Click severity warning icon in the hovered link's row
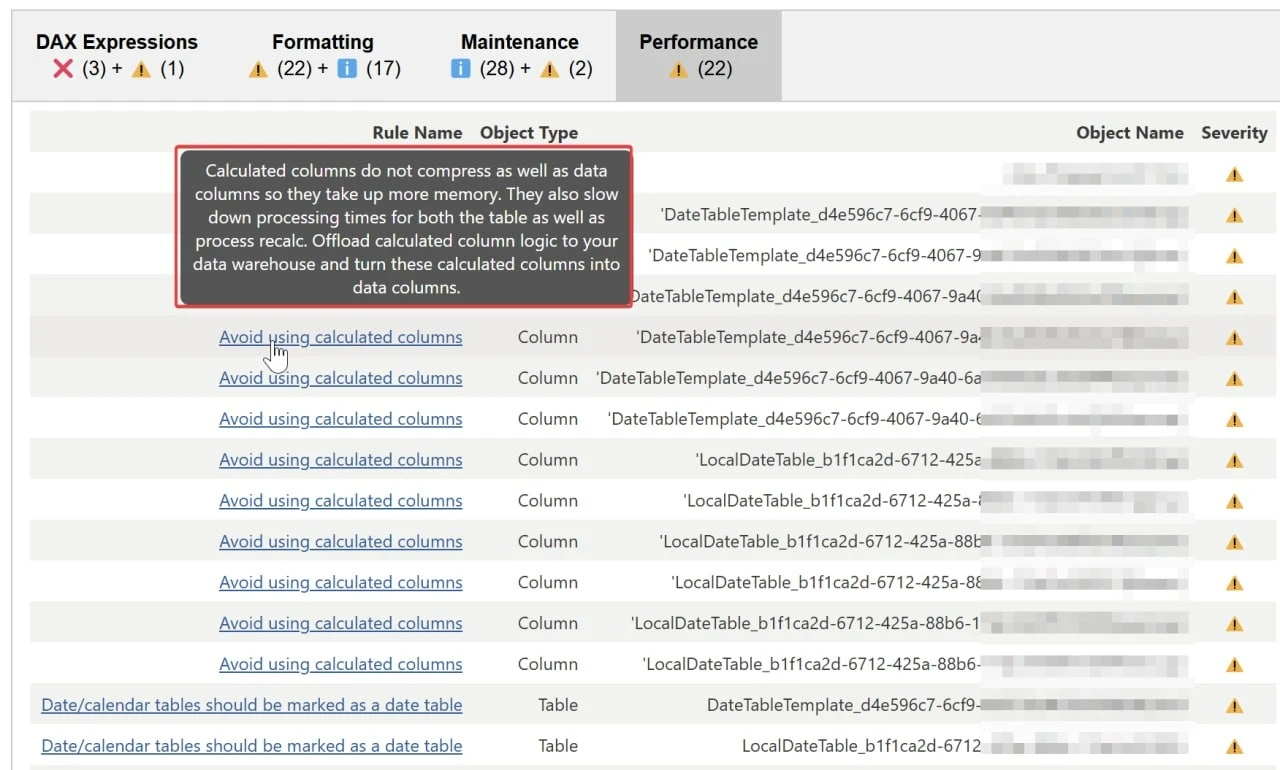This screenshot has height=770, width=1280. (x=1235, y=338)
